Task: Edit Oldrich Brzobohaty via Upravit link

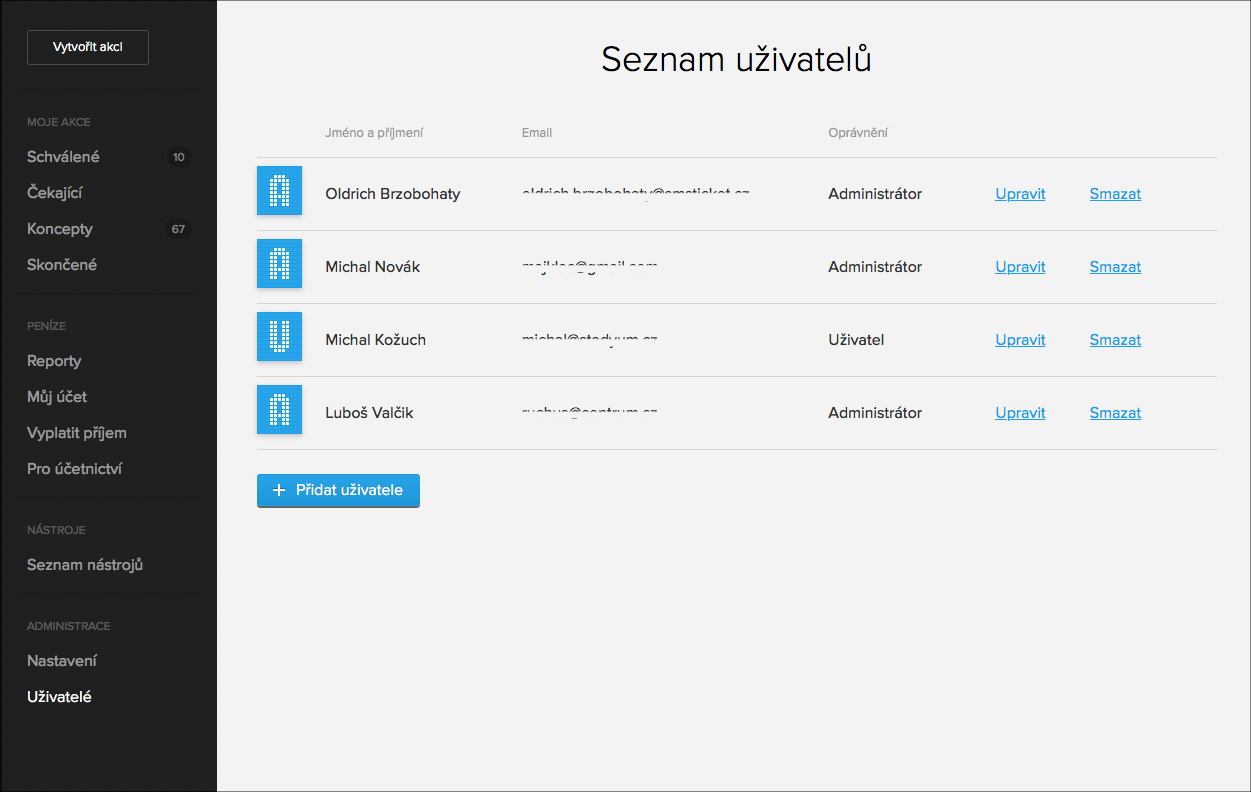Action: (1020, 194)
